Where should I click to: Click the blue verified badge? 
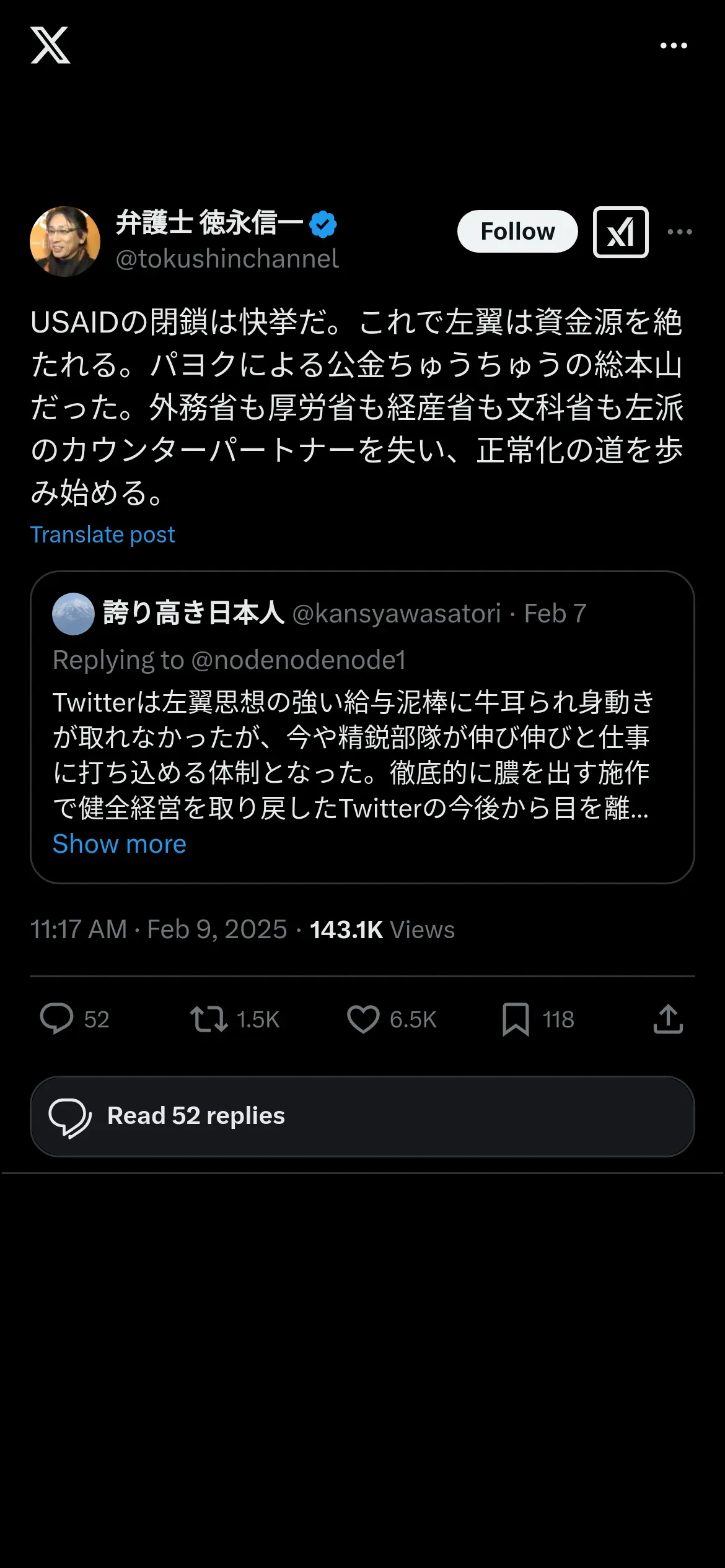pos(323,224)
